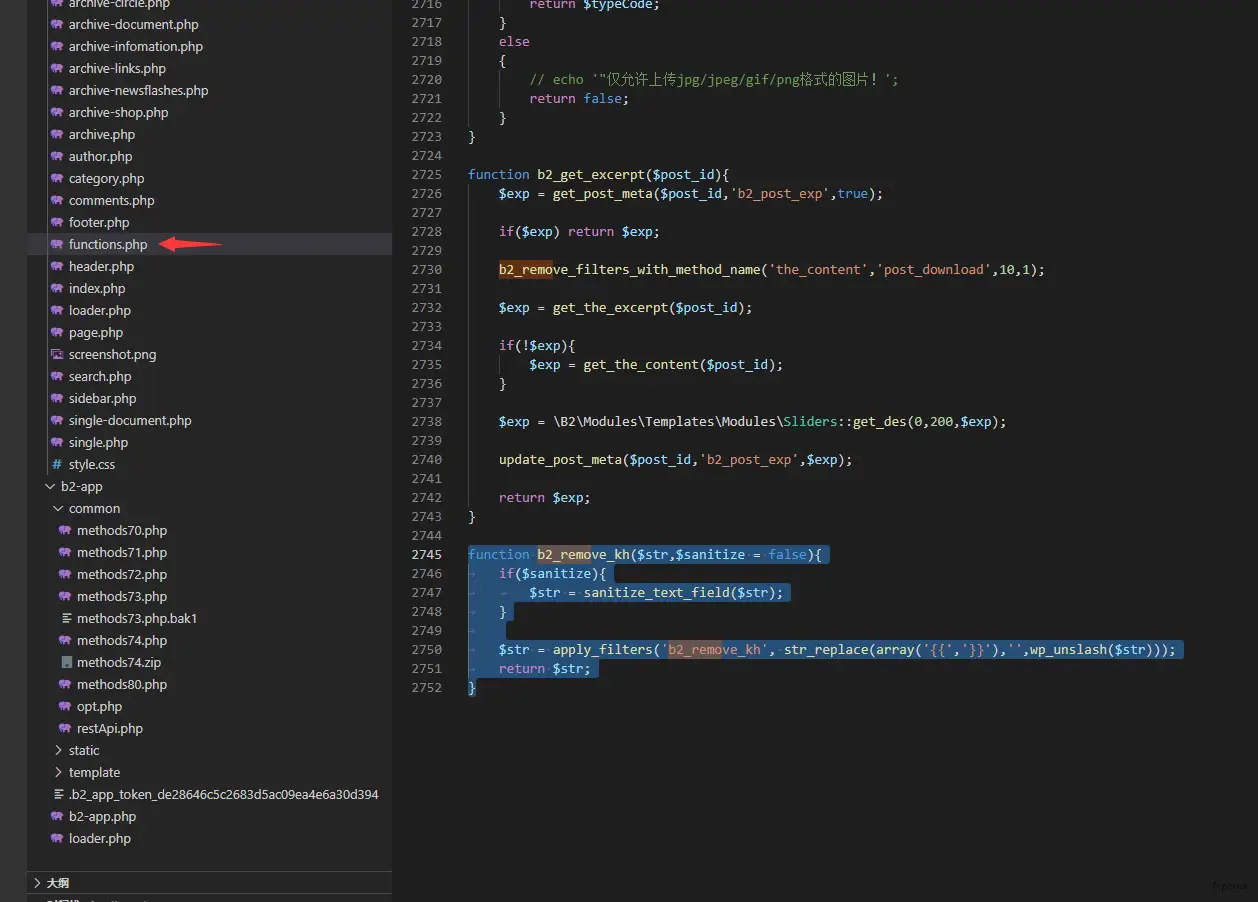Click PHP icon beside restApi.php
This screenshot has width=1258, height=902.
pyautogui.click(x=66, y=728)
